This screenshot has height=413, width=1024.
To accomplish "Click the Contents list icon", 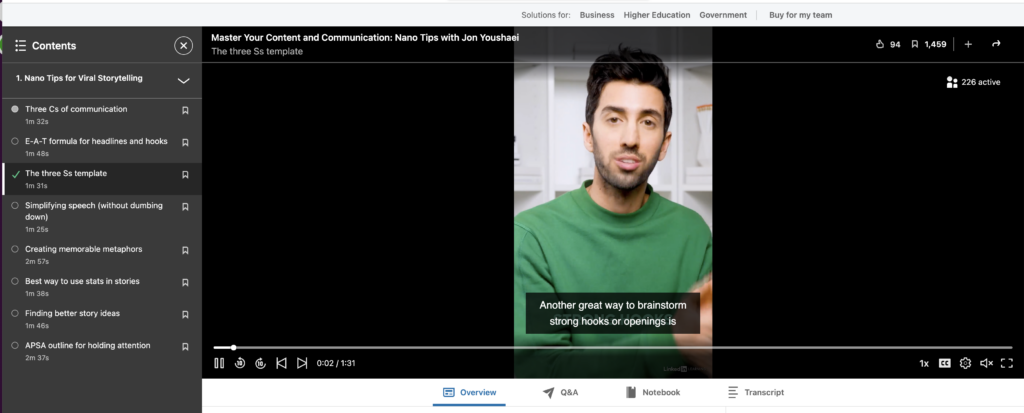I will coord(20,46).
